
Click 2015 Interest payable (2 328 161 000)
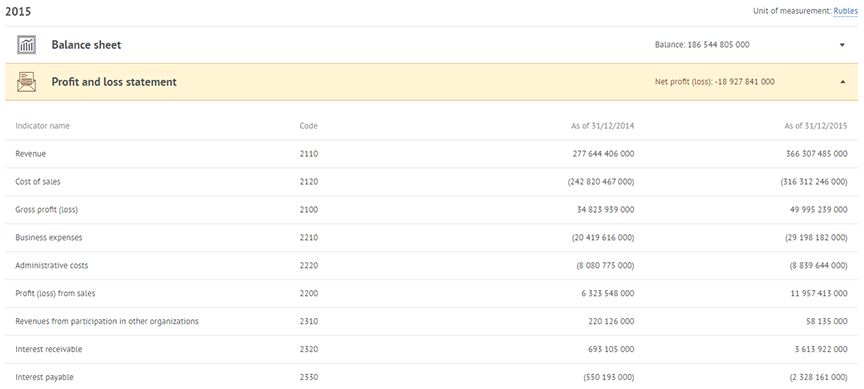click(x=818, y=377)
